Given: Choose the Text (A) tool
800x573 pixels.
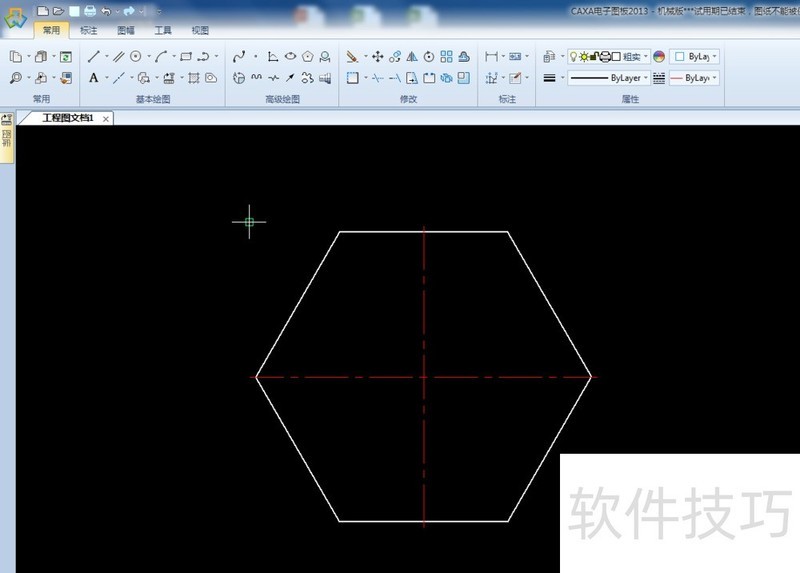Looking at the screenshot, I should [93, 78].
